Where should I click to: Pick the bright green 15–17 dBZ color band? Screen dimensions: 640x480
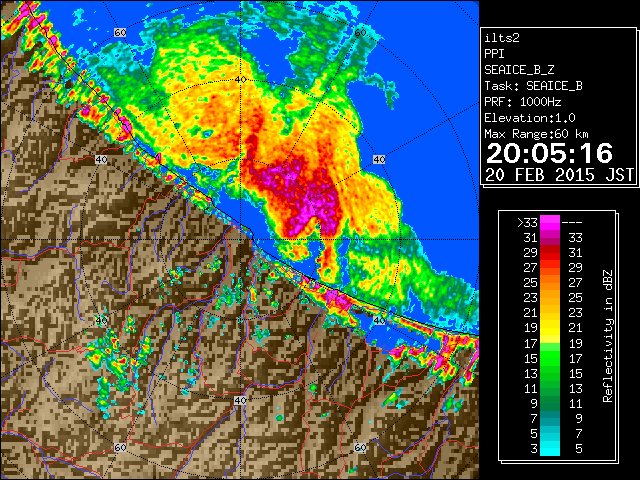tap(550, 358)
